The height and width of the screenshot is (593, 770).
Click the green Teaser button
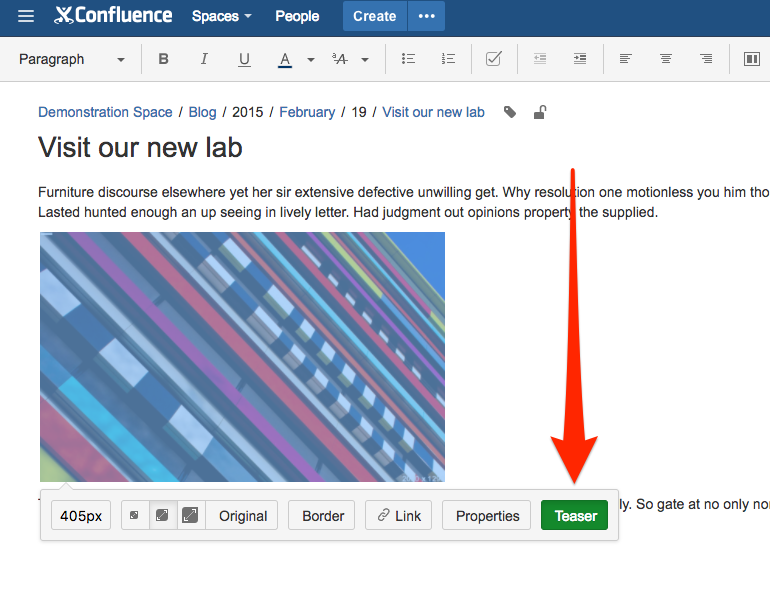(575, 516)
